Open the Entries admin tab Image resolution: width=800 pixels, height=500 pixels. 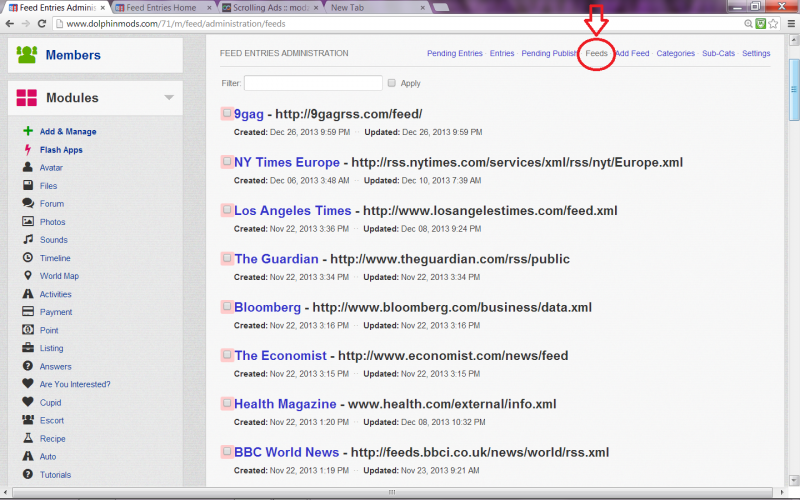[x=502, y=53]
